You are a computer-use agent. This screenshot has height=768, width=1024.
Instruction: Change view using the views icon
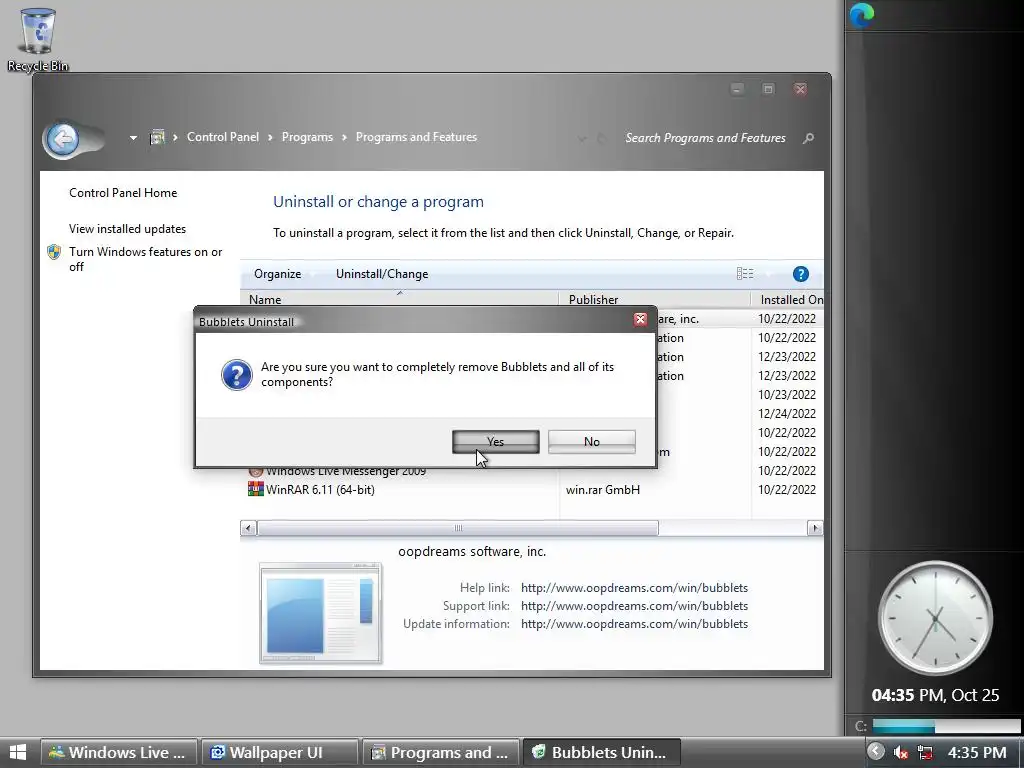[745, 274]
